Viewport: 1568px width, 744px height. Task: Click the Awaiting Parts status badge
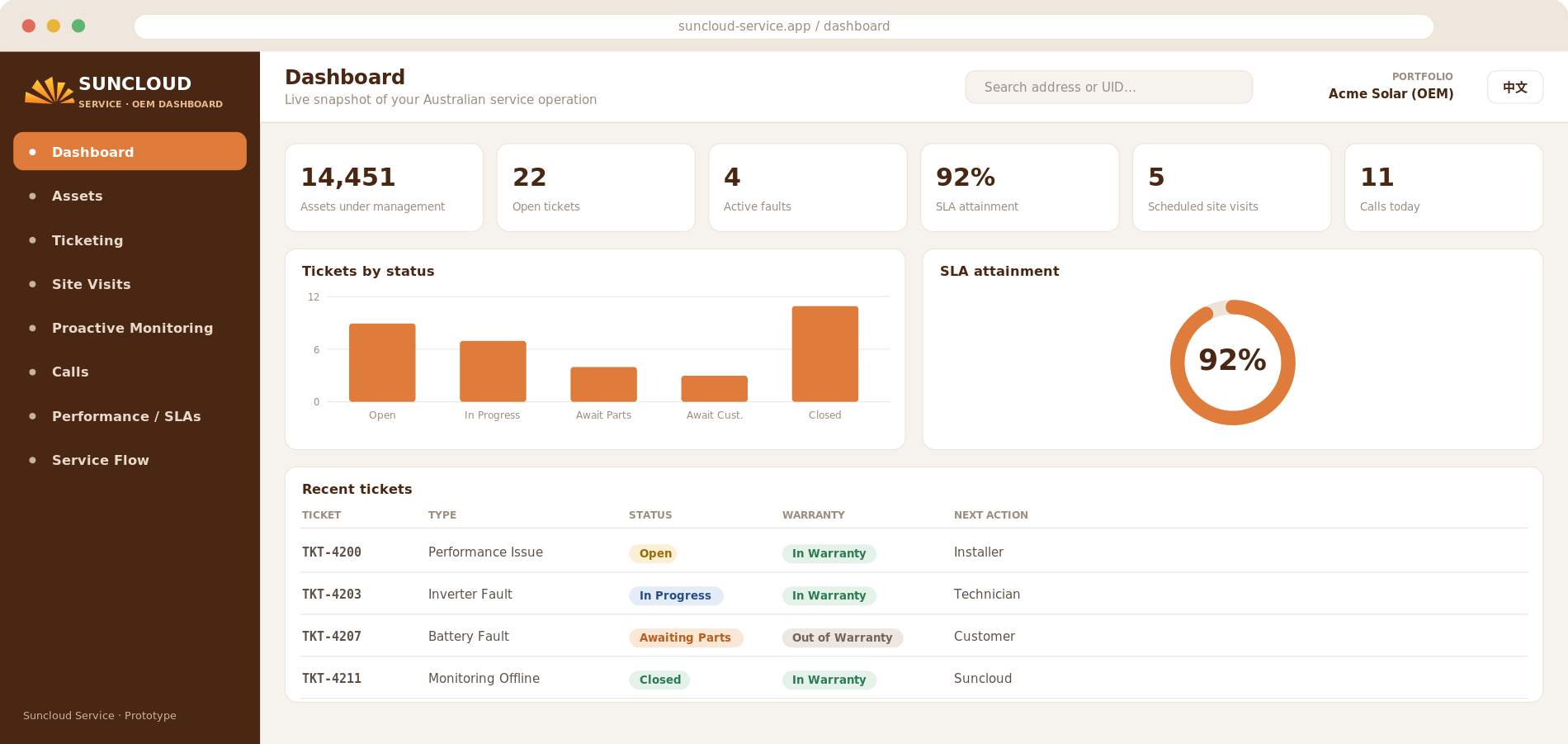[686, 637]
